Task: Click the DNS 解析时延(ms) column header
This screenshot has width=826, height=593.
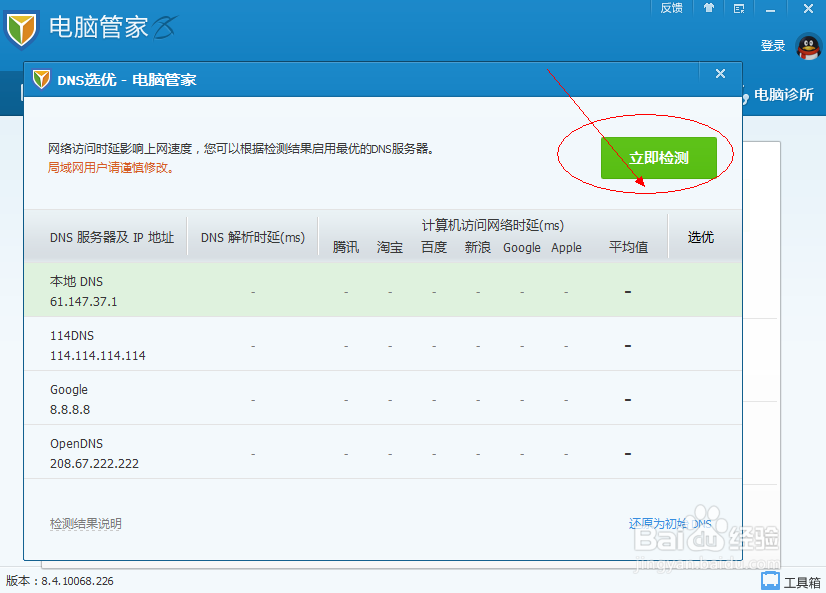Action: pyautogui.click(x=253, y=238)
